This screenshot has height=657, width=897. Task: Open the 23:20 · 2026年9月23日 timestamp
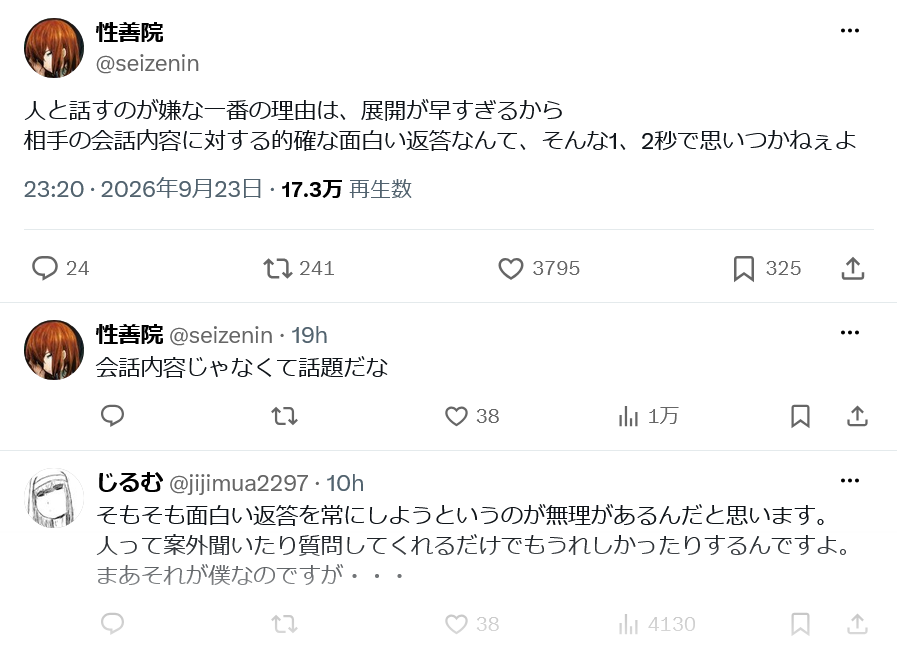click(143, 189)
